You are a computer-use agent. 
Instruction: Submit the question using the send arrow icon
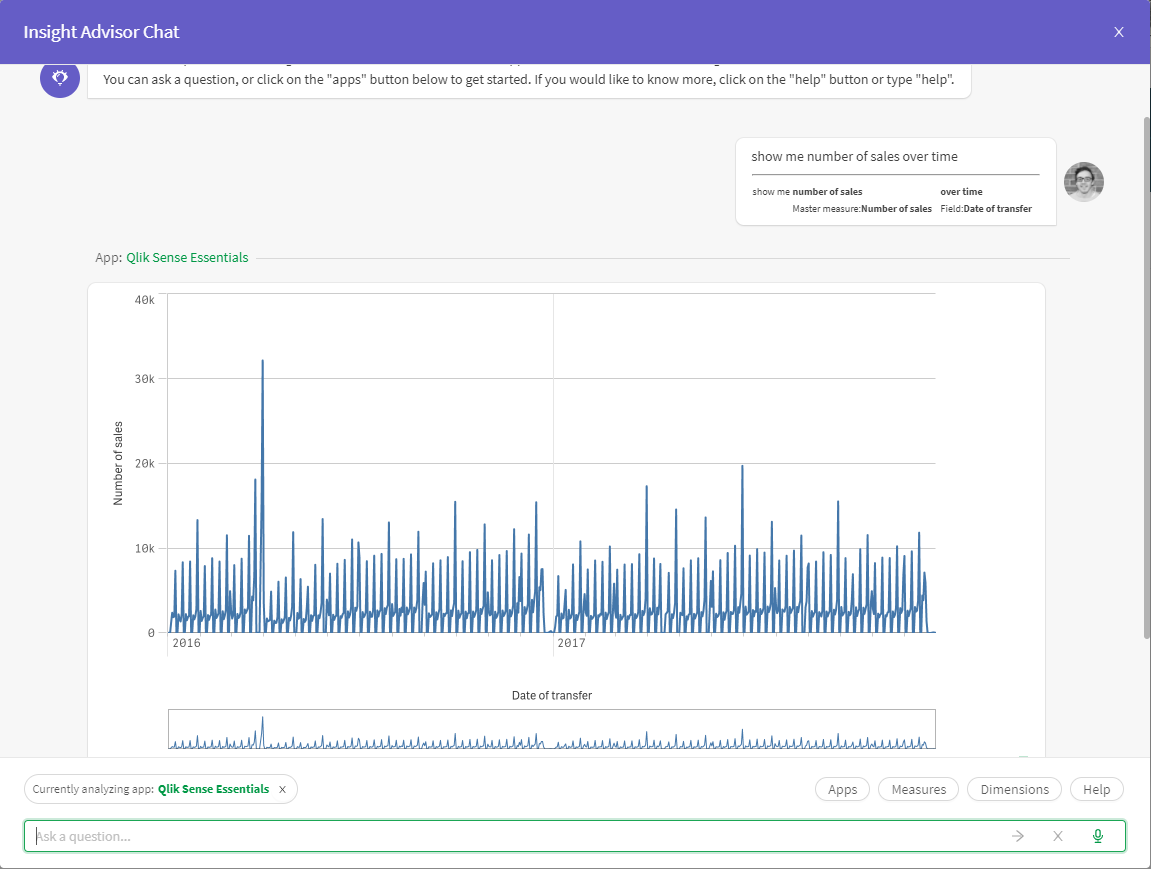(1017, 835)
